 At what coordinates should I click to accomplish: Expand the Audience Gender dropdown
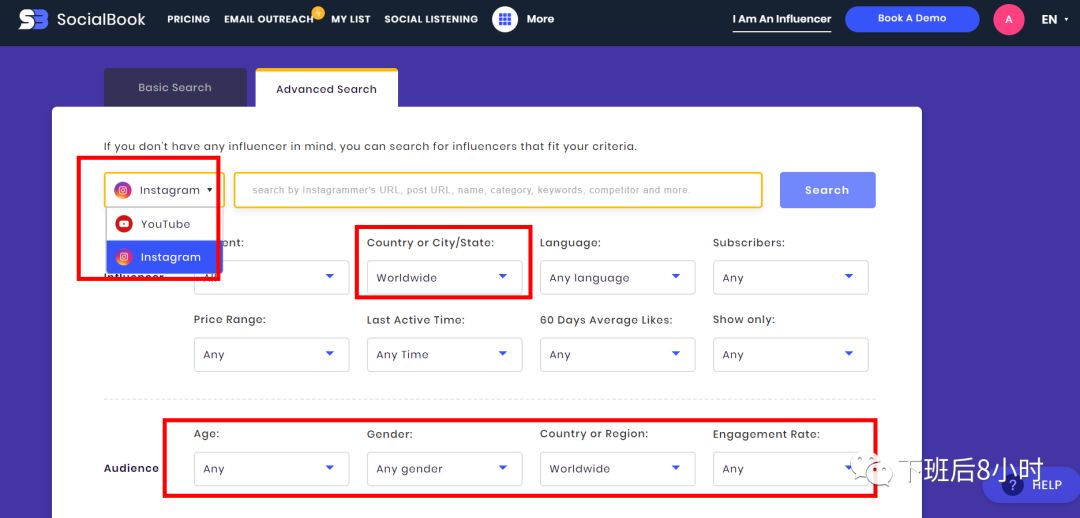(x=443, y=469)
